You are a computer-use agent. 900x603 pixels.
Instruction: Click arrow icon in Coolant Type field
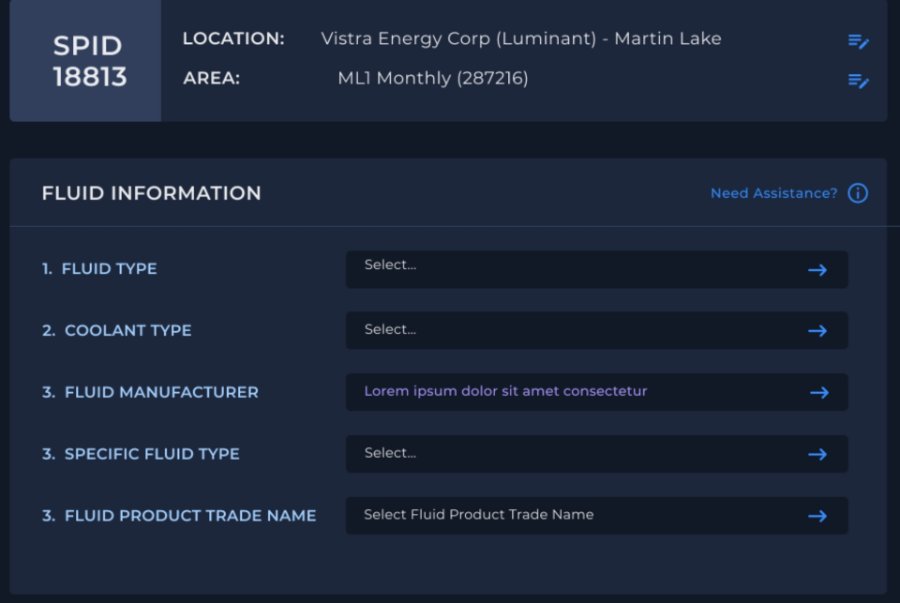pyautogui.click(x=817, y=331)
